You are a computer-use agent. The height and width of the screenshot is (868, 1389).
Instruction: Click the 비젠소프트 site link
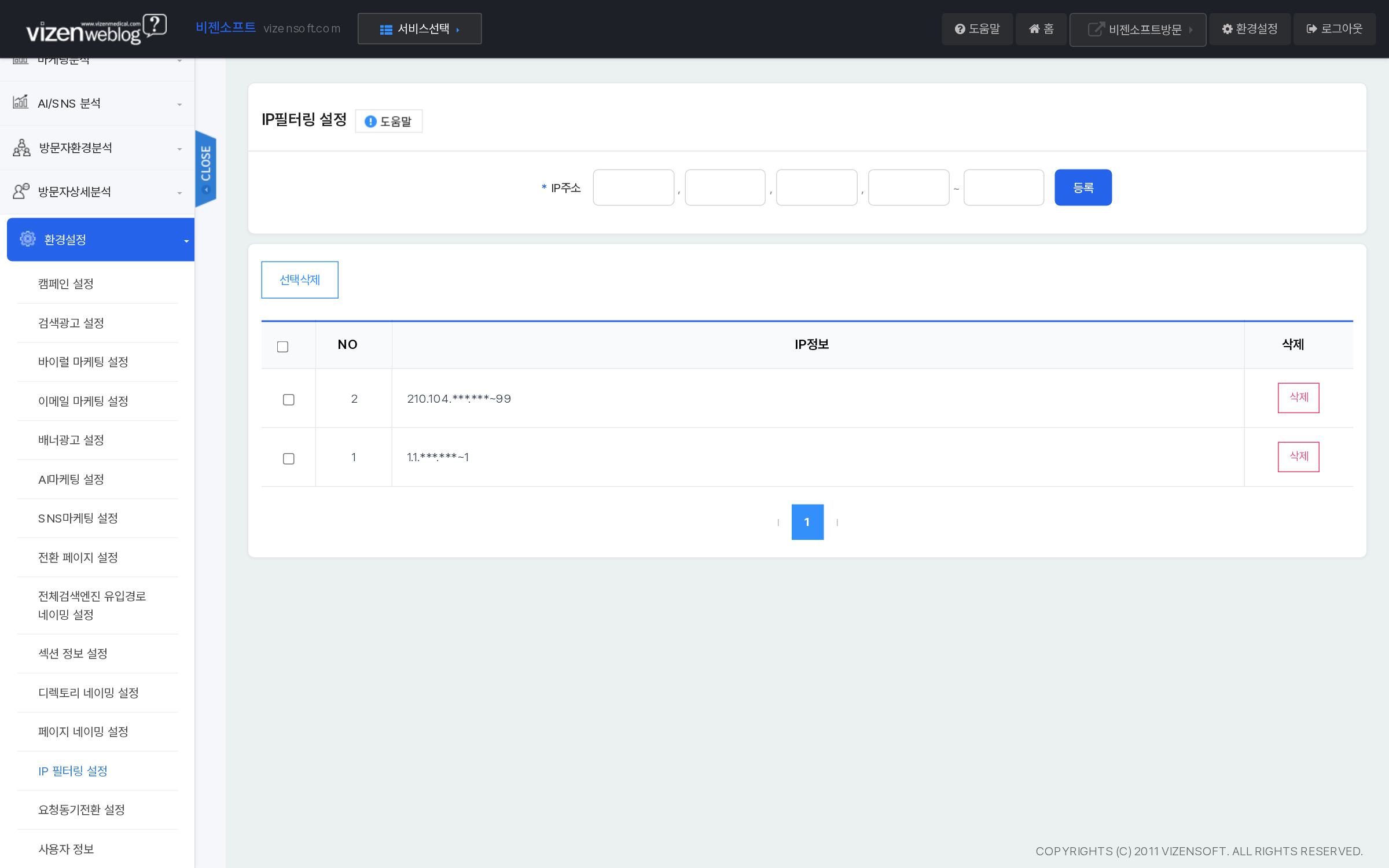226,28
